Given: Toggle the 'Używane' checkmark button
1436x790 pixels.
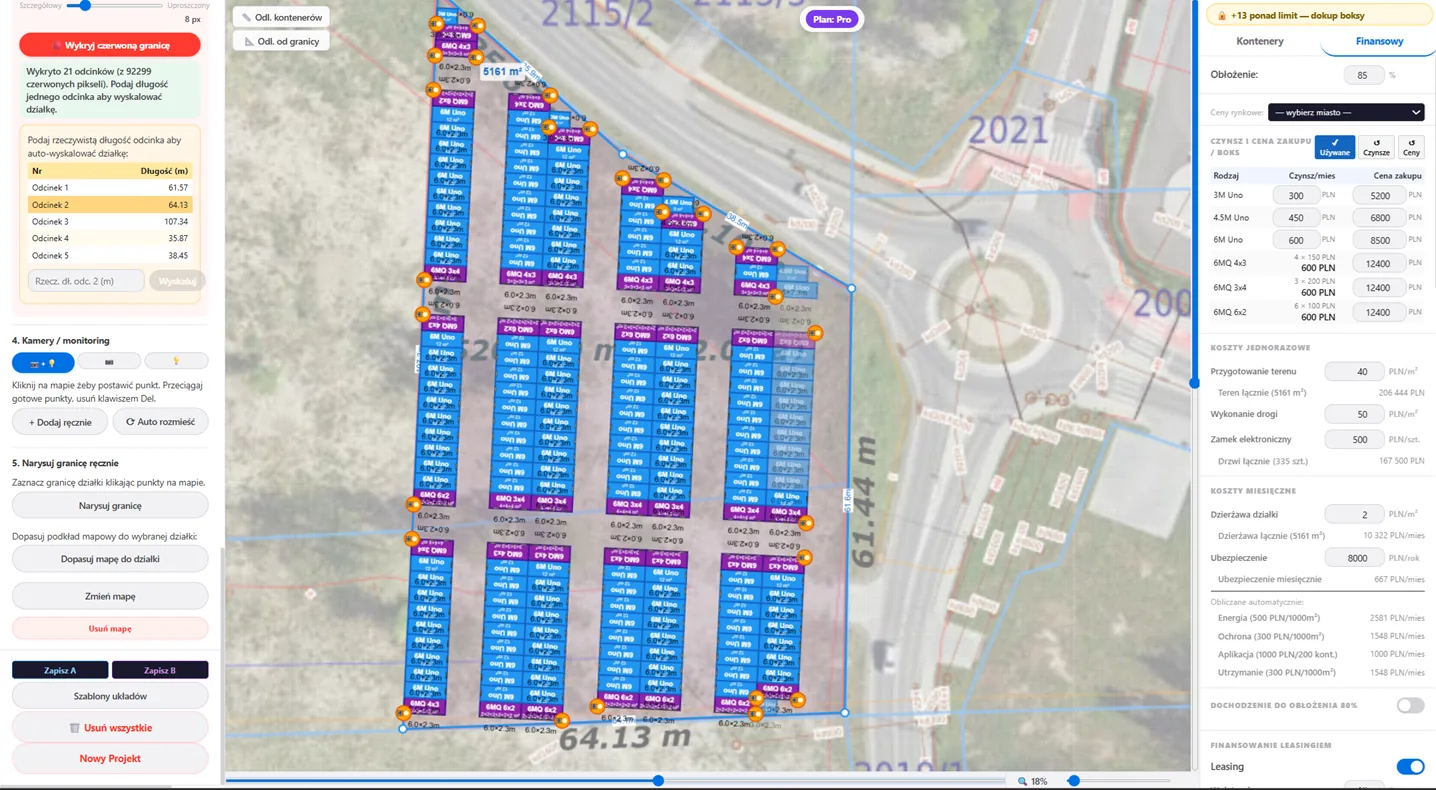Looking at the screenshot, I should [1335, 147].
